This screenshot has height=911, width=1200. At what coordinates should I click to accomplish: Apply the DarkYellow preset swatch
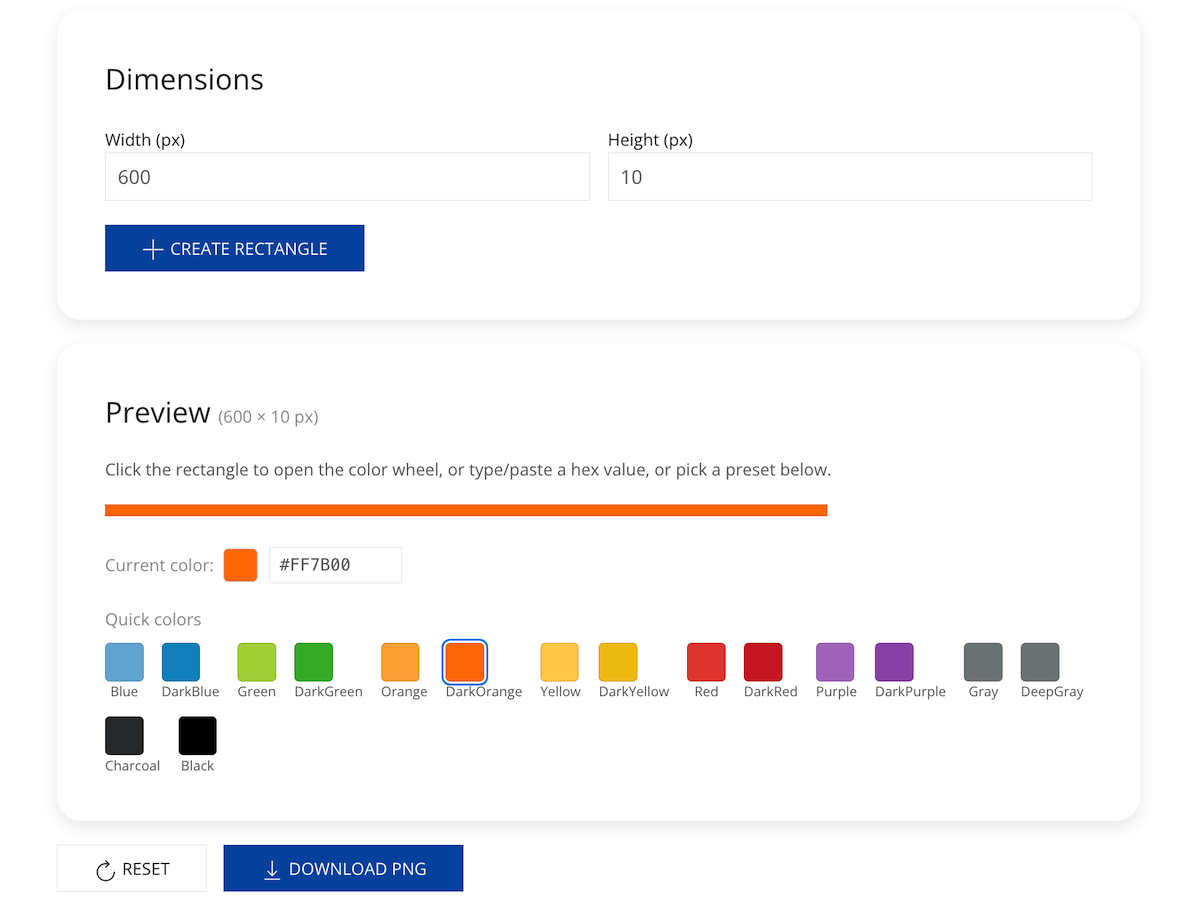617,662
